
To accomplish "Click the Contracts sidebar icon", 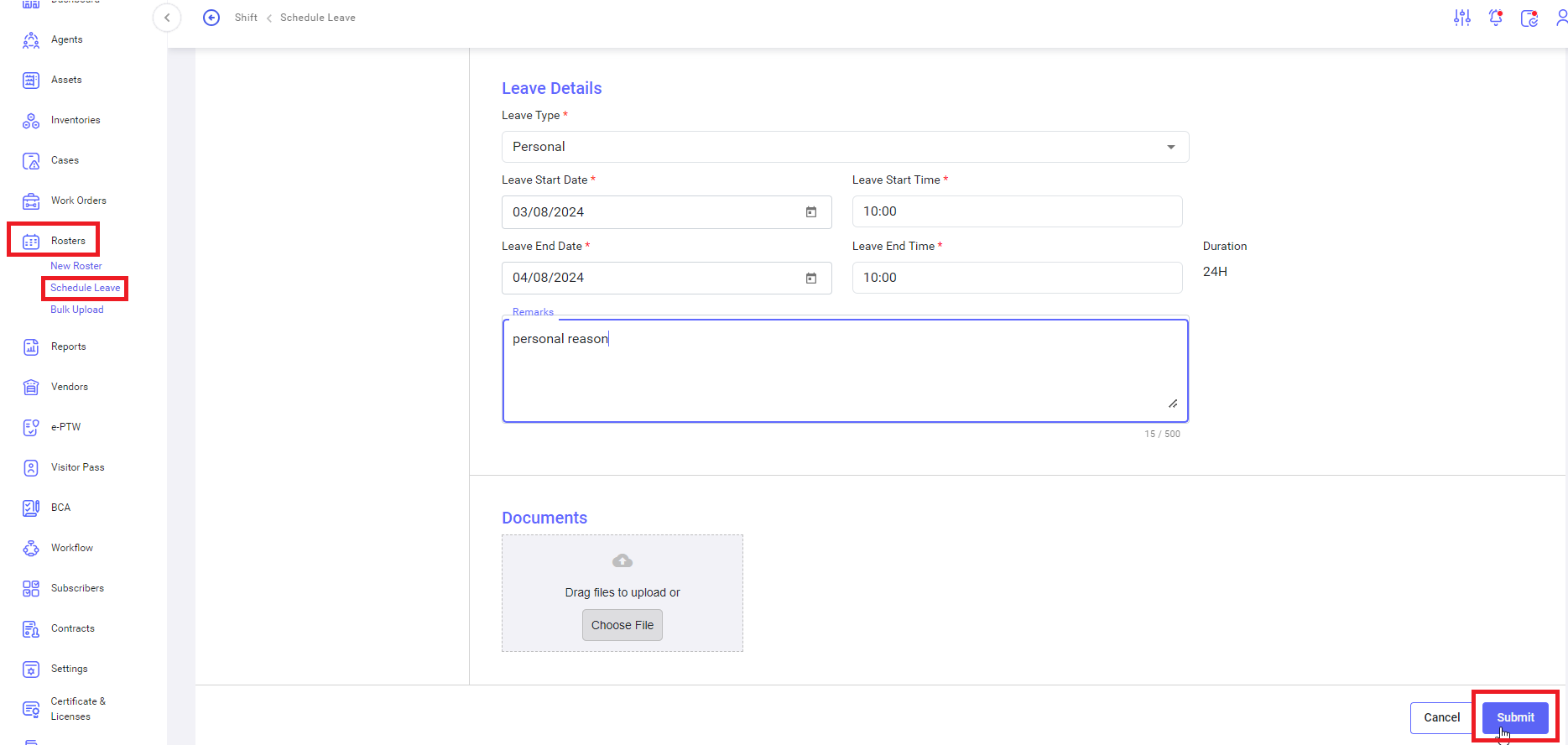I will (x=31, y=629).
